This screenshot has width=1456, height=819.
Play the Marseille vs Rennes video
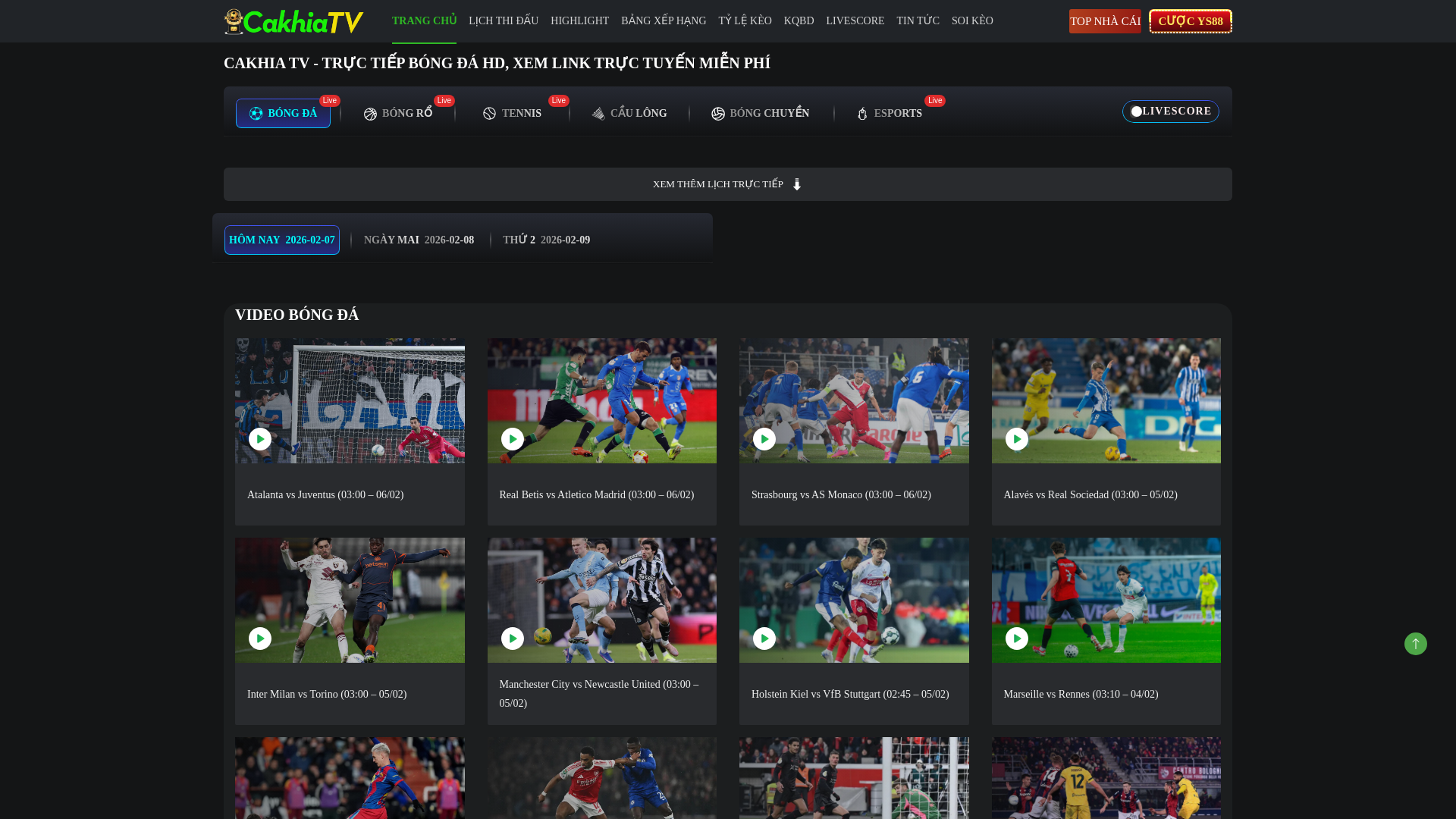(1017, 639)
